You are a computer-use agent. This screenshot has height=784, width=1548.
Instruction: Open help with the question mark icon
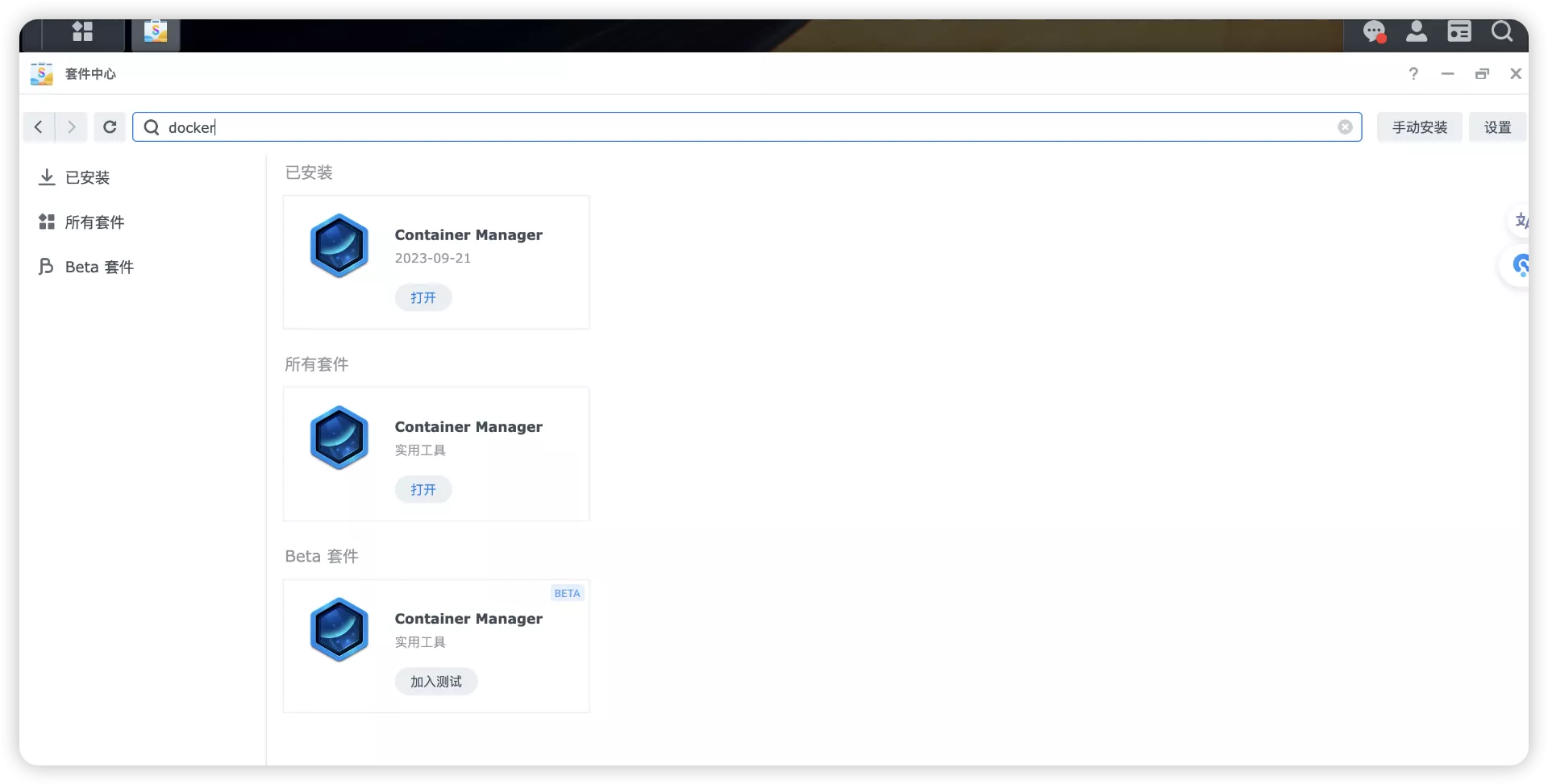click(x=1413, y=73)
